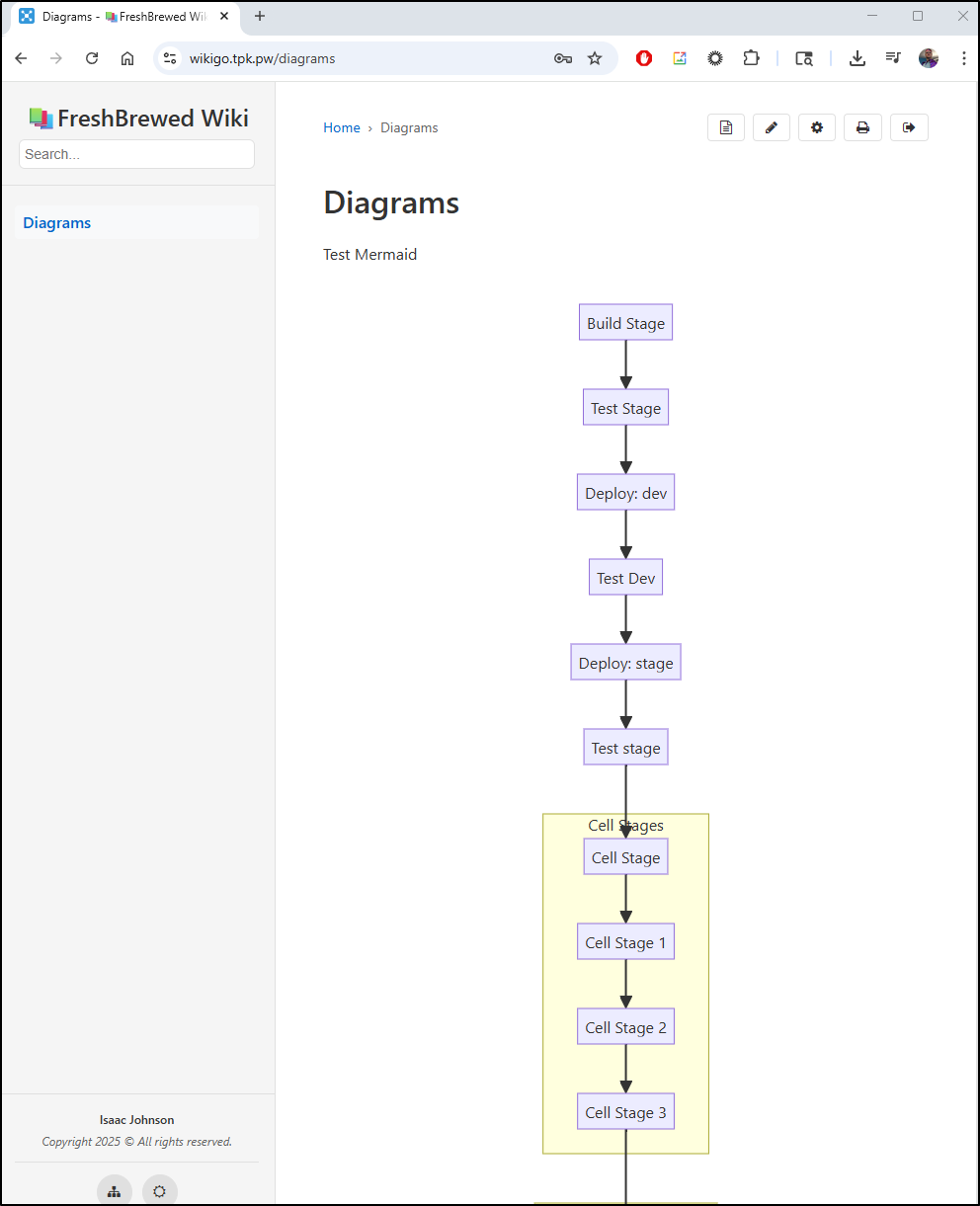The height and width of the screenshot is (1206, 980).
Task: View site information icon in address bar
Action: tap(171, 58)
